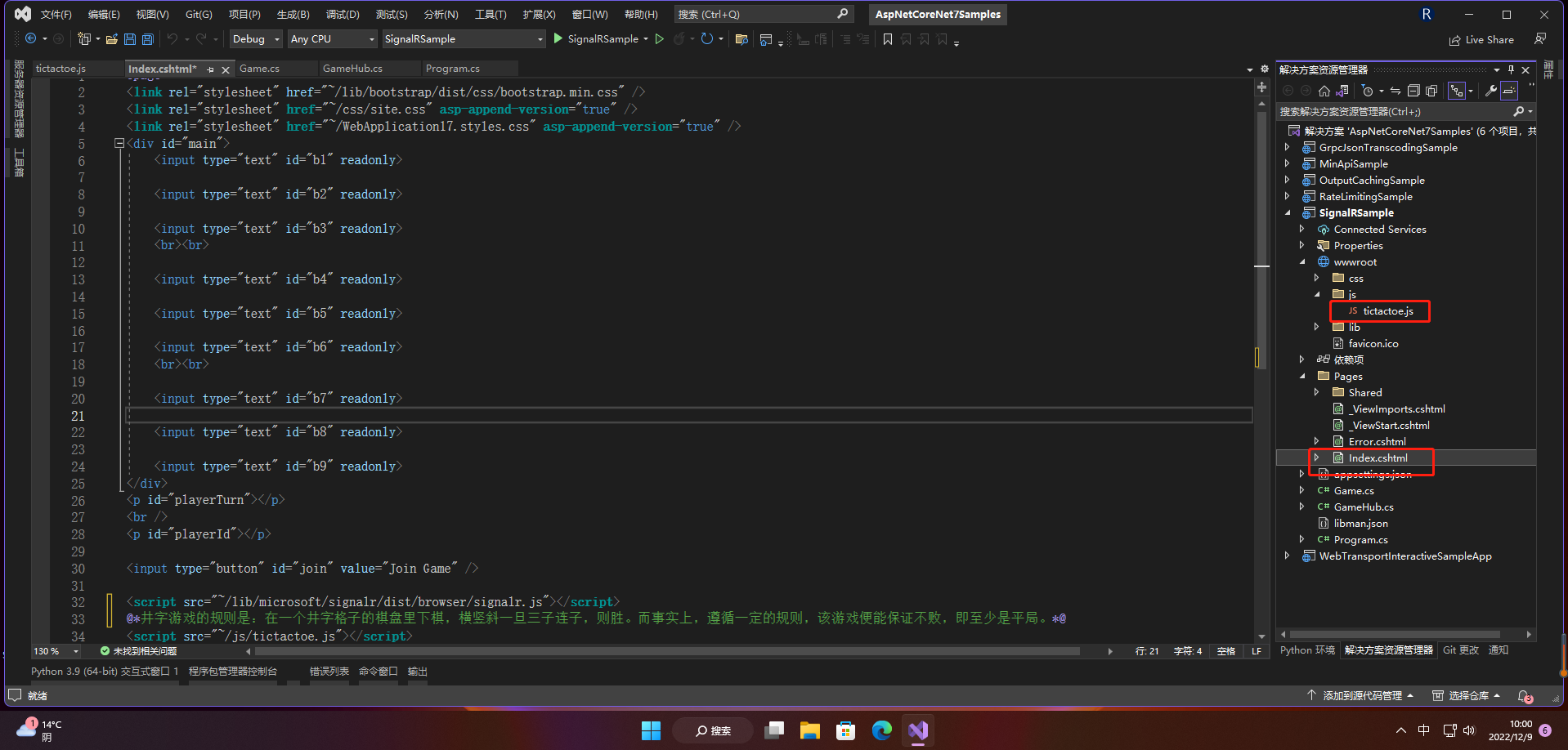Screen dimensions: 1568x750
Task: Run the SignalRSample project with the green start button
Action: click(596, 39)
